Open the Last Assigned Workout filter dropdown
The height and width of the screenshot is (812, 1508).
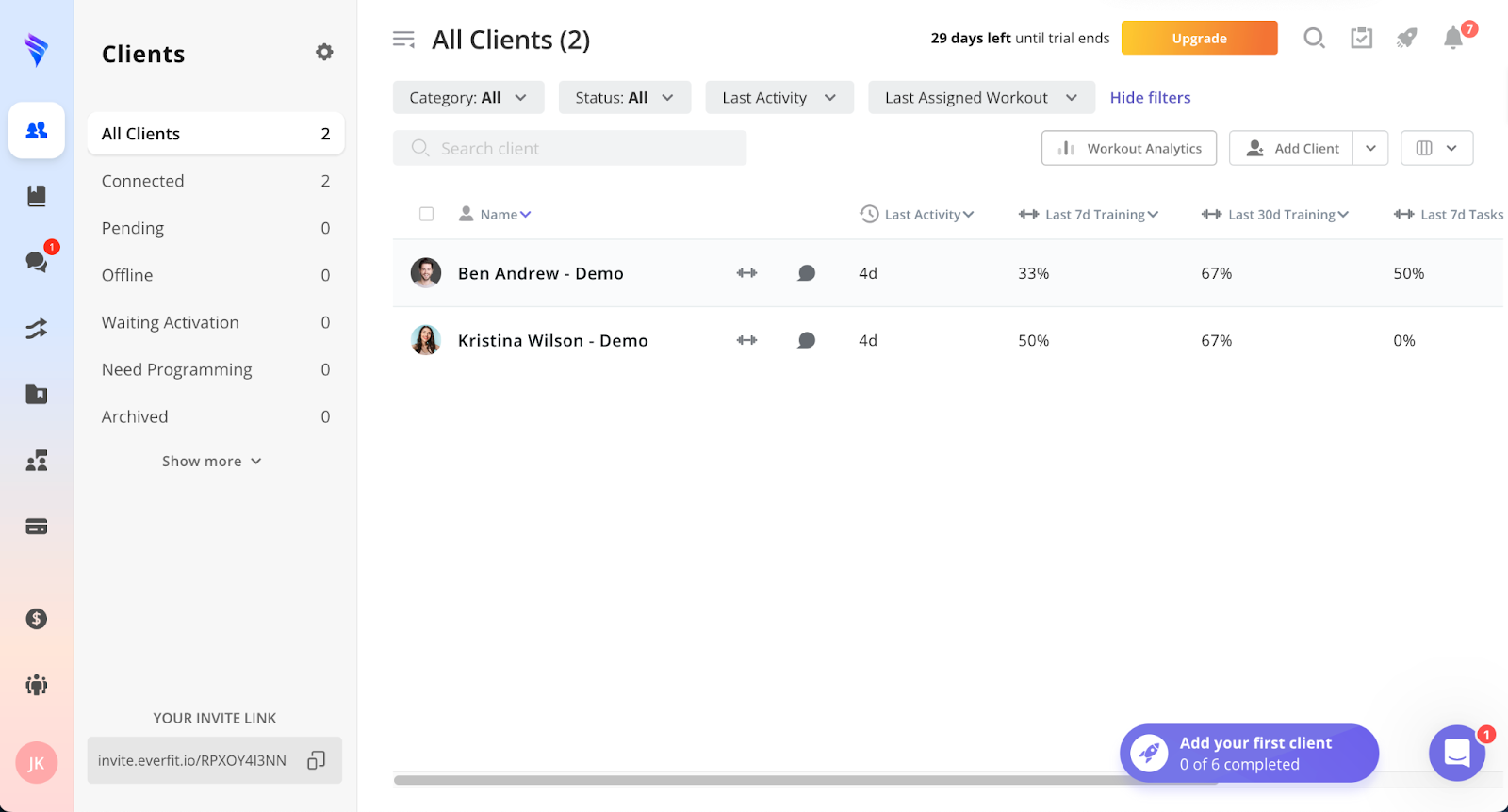coord(980,98)
